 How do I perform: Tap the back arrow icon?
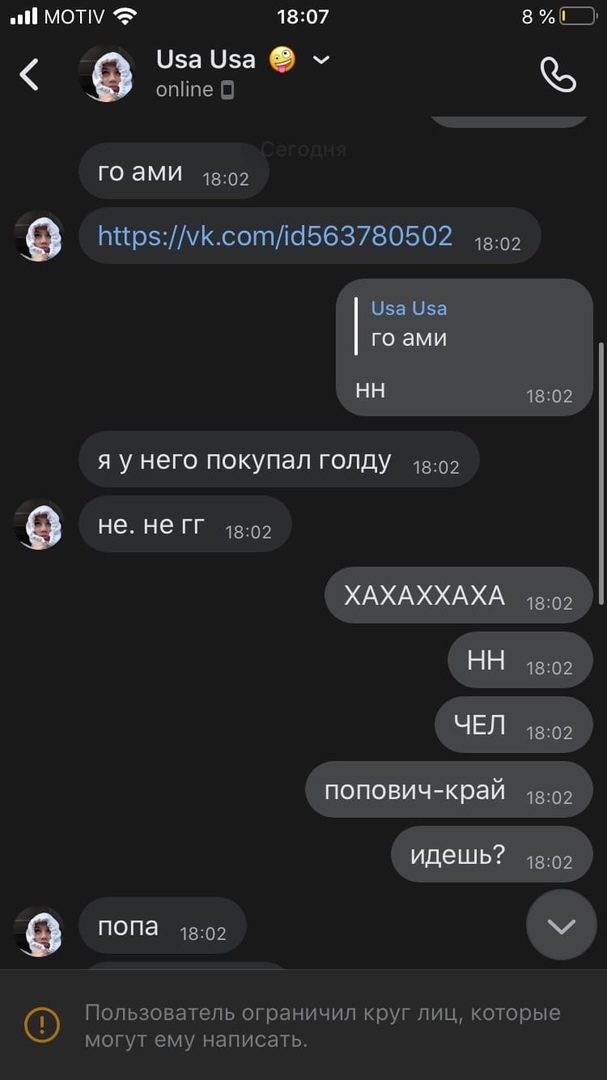pos(29,74)
